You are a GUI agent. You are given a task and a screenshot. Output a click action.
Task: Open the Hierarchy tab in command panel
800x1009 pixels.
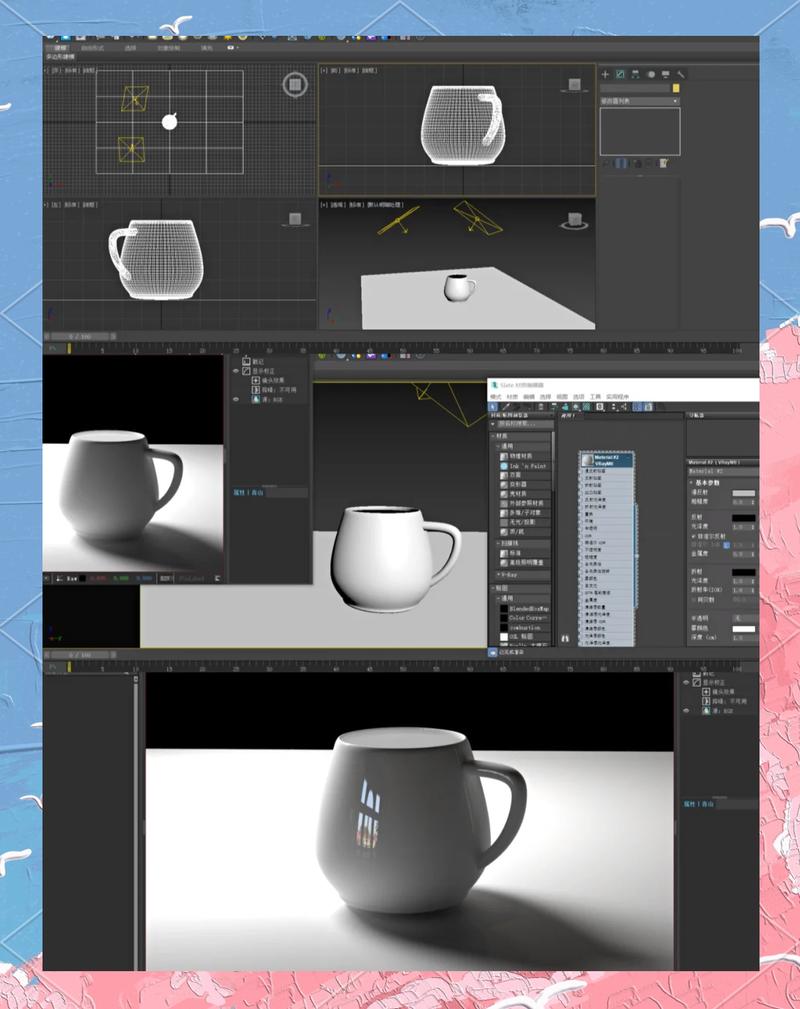pyautogui.click(x=636, y=75)
